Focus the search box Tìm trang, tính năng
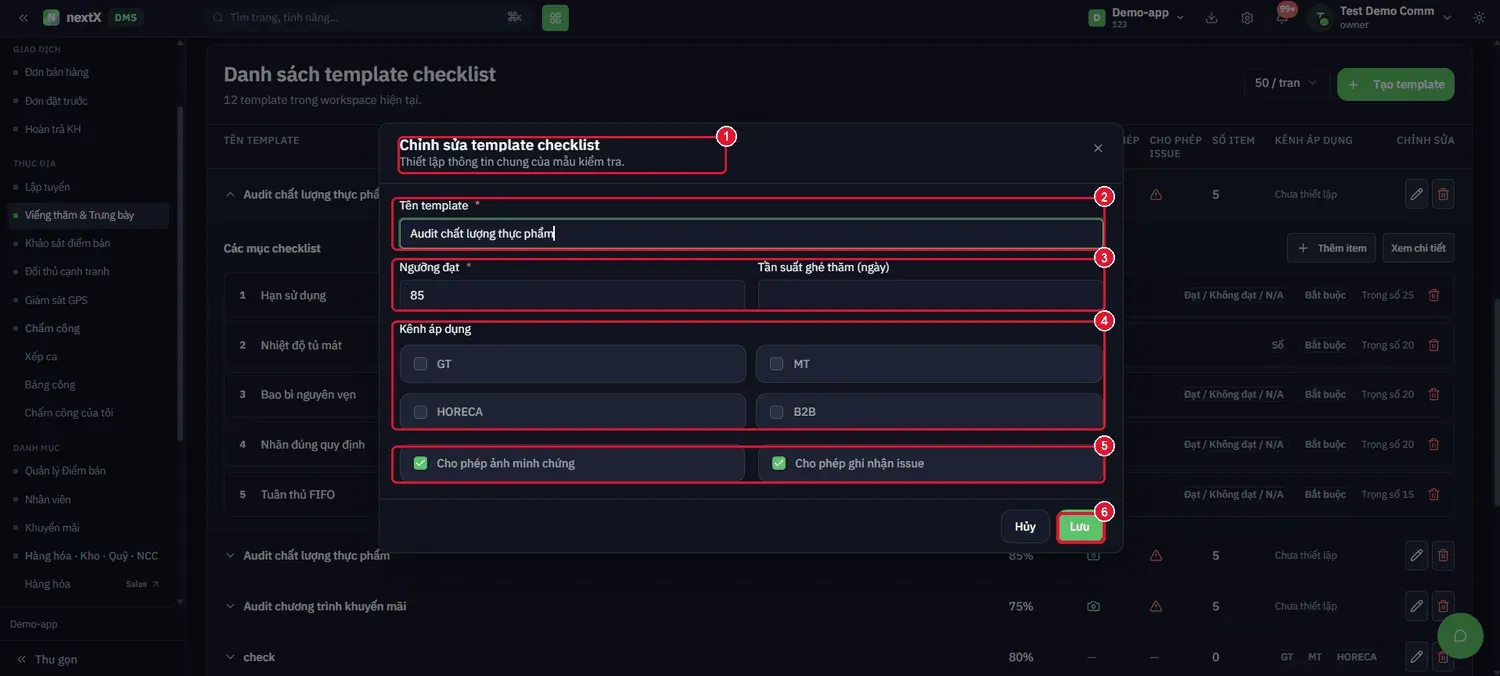 click(x=368, y=17)
